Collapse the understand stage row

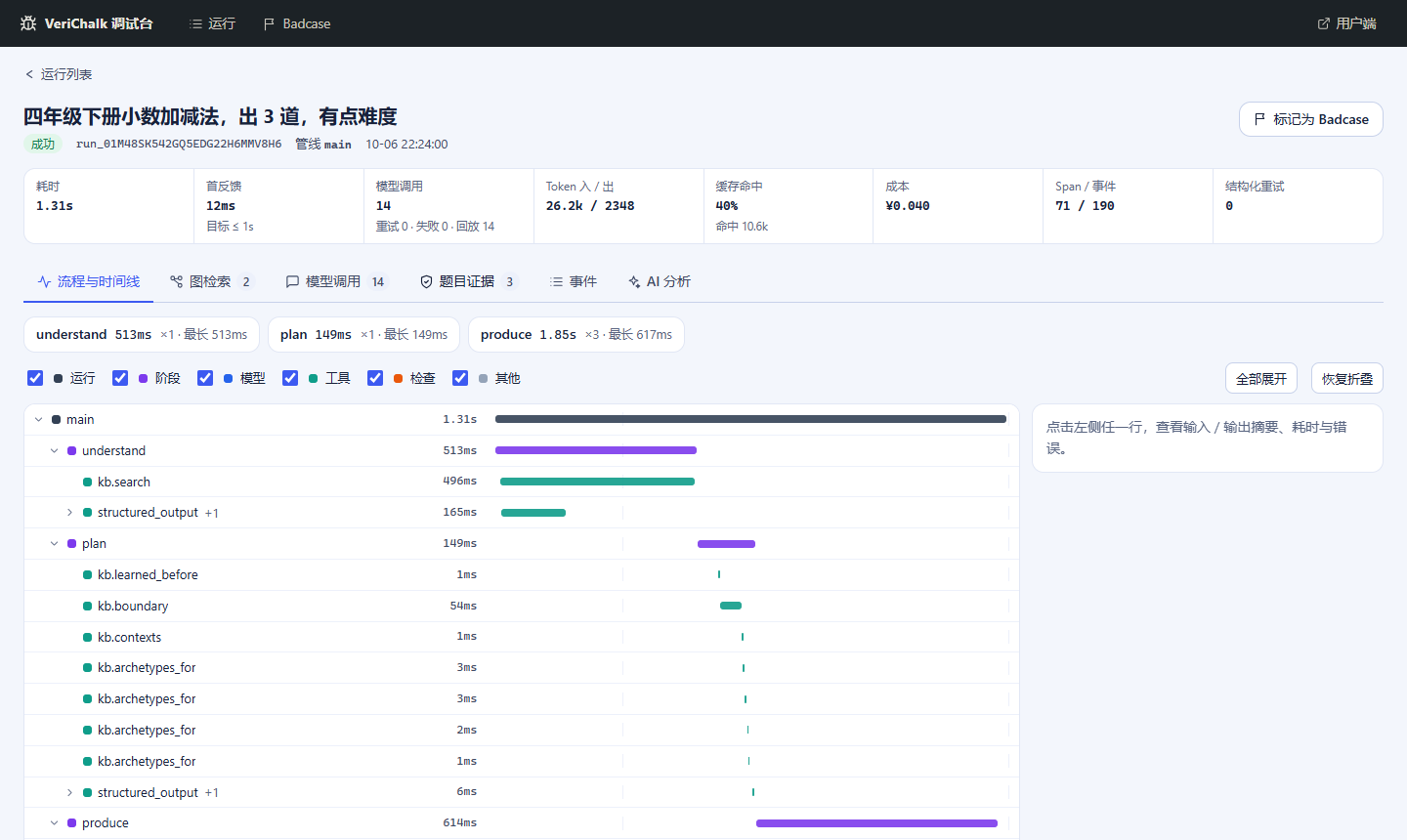click(55, 451)
